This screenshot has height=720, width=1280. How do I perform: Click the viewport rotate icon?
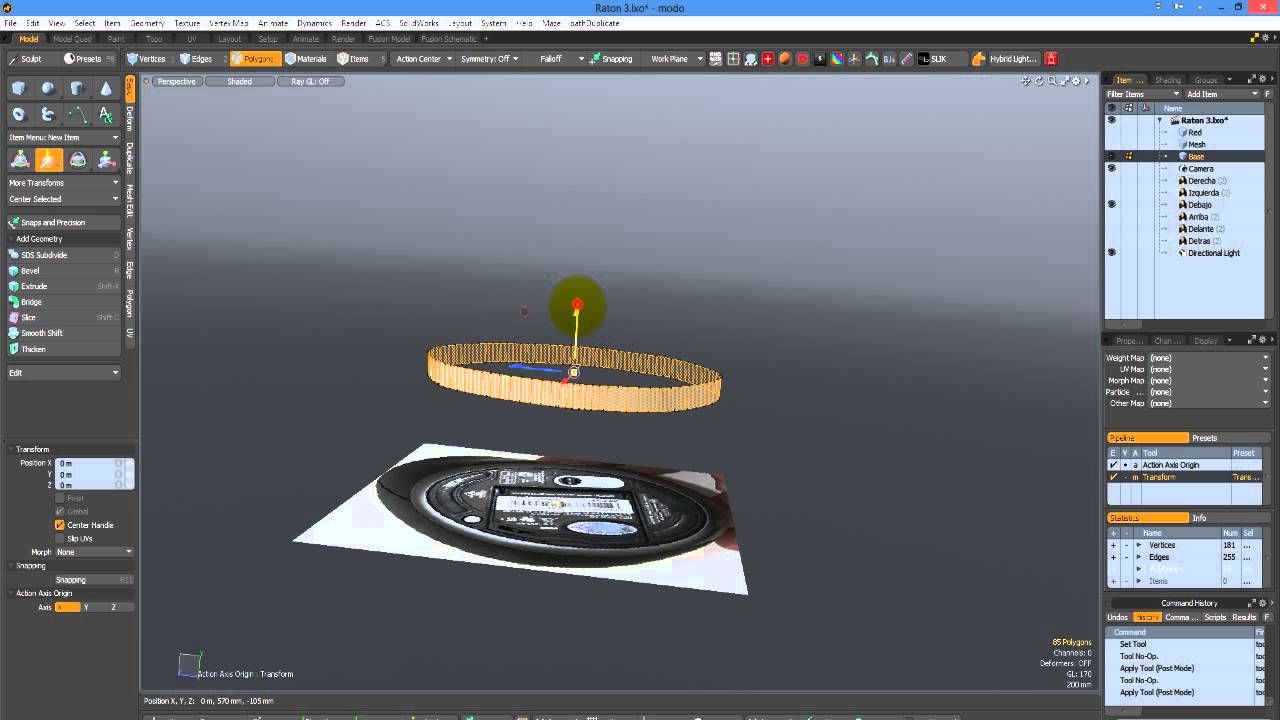pos(1039,81)
